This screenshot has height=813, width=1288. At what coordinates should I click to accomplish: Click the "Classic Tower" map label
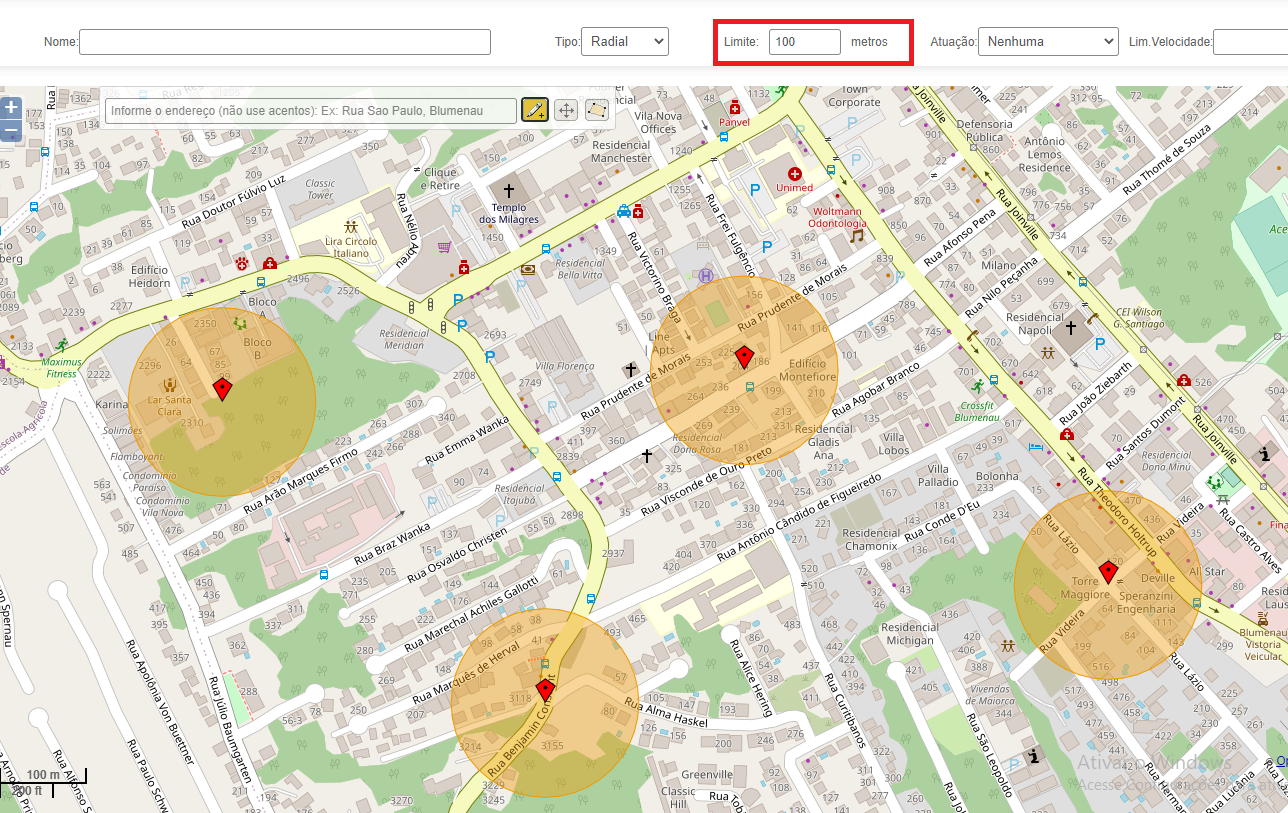[320, 189]
